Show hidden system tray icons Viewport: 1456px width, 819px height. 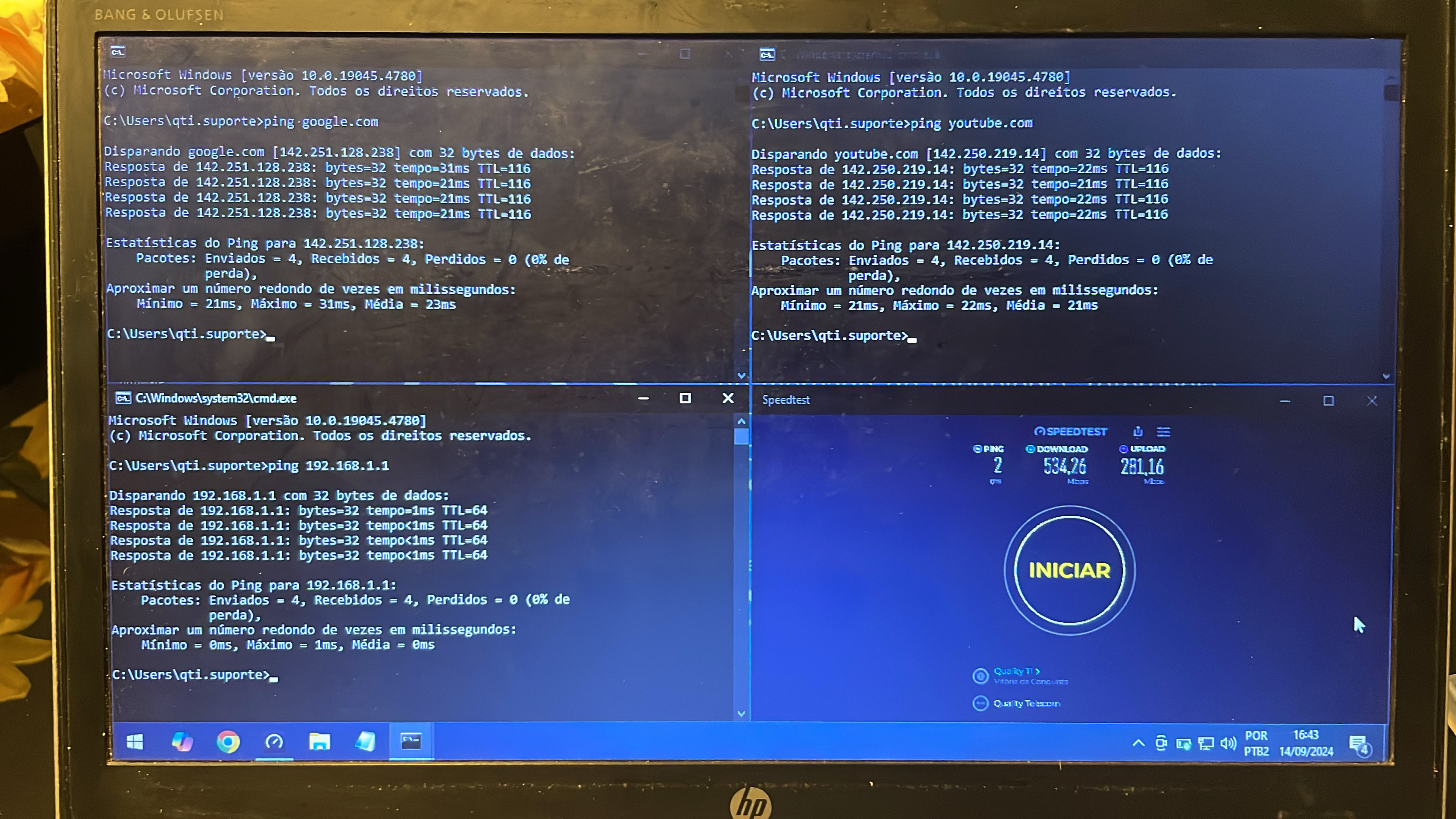click(x=1138, y=743)
